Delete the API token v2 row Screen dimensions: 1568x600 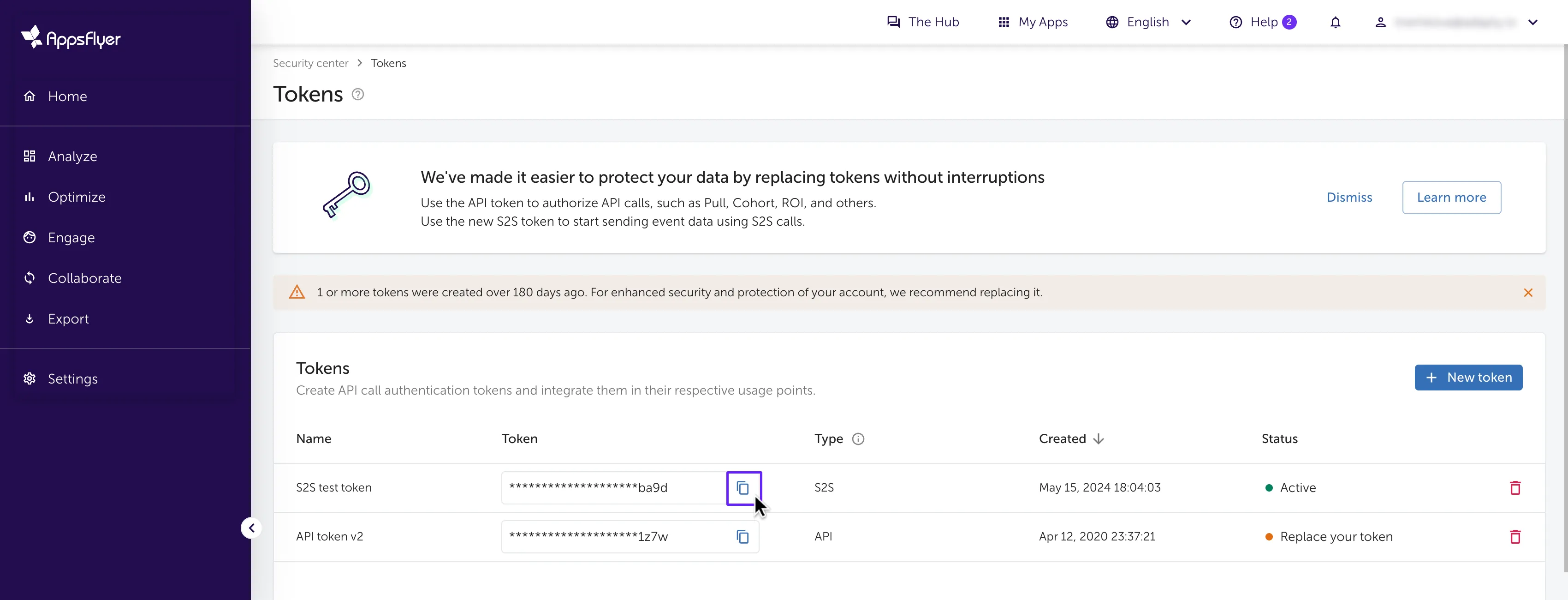point(1515,537)
